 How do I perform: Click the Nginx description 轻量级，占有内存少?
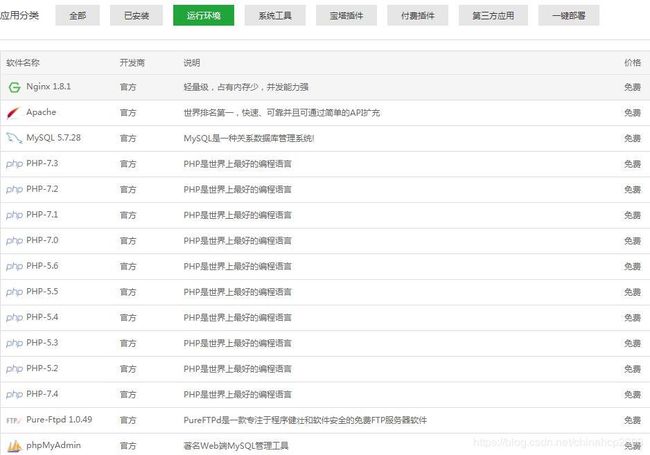click(246, 87)
